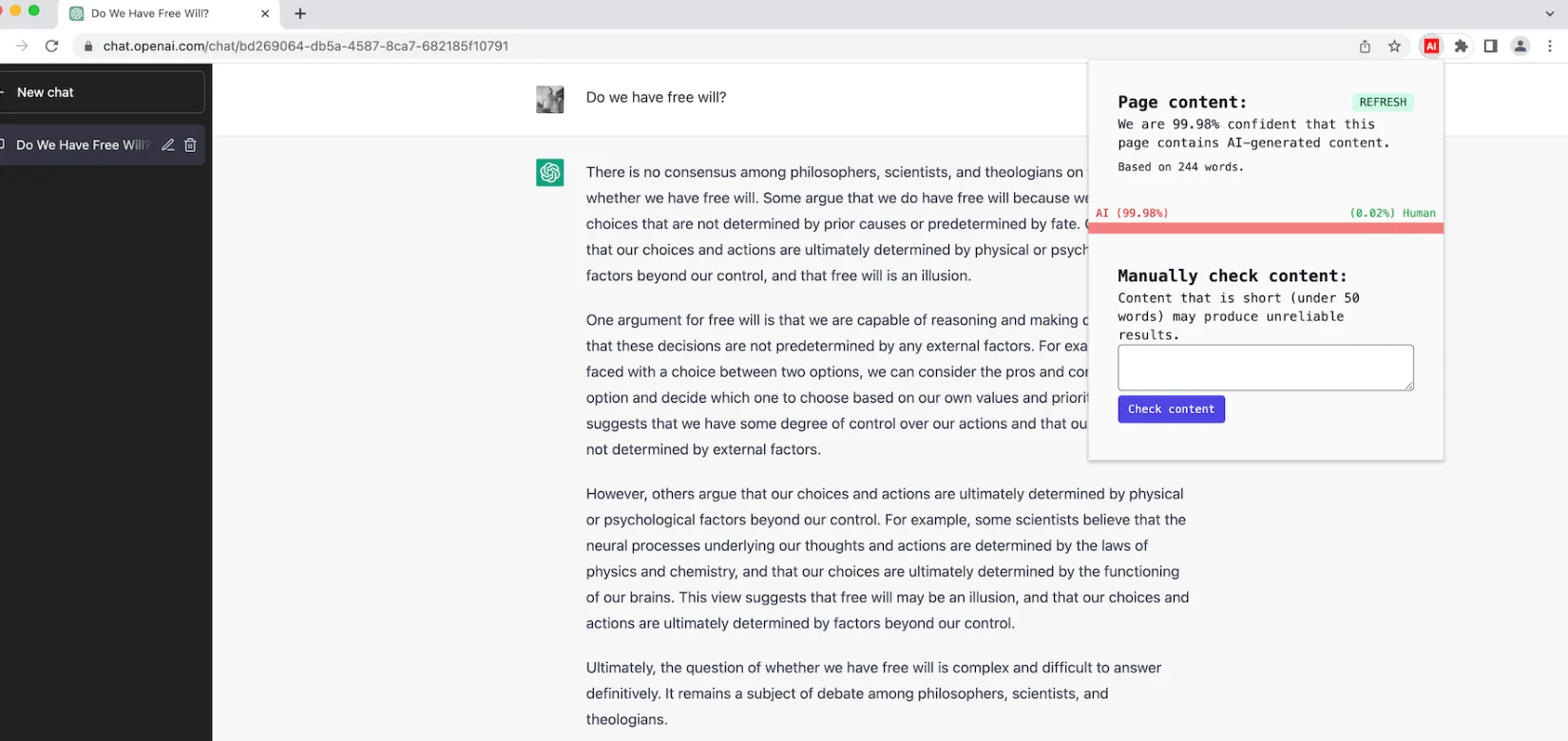
Task: Bookmark this page with the star icon
Action: point(1394,46)
